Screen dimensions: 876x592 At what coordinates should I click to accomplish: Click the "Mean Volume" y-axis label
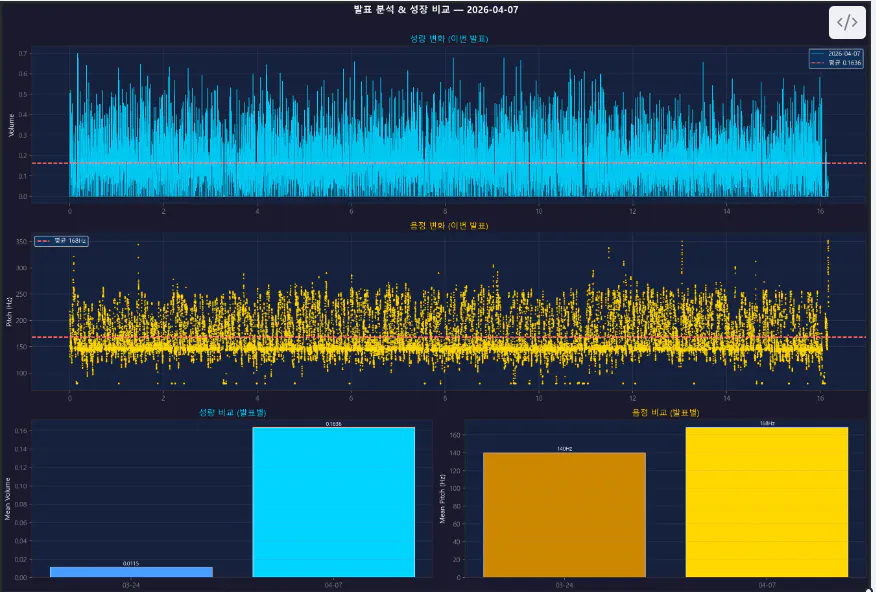9,498
